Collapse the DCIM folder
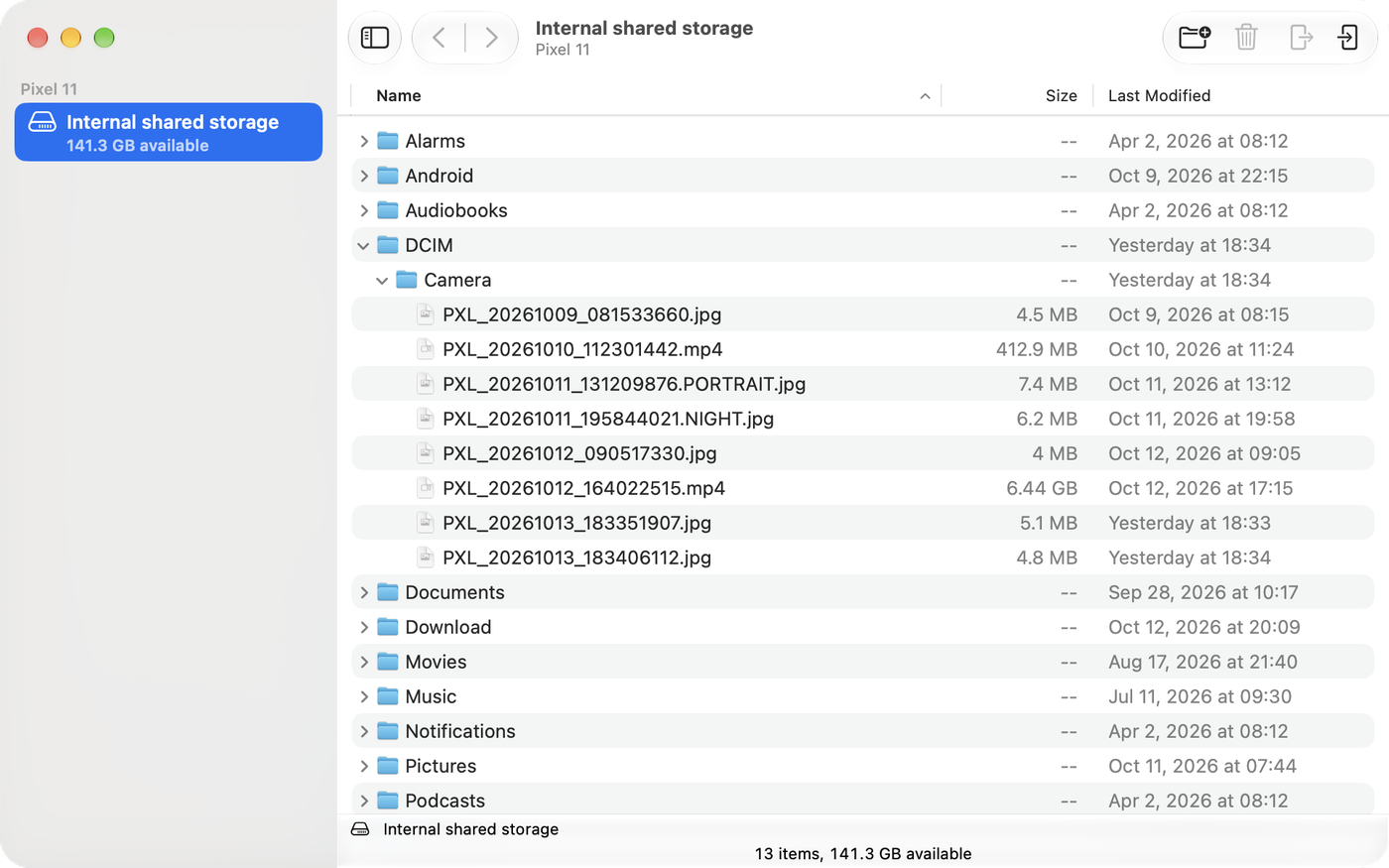The height and width of the screenshot is (868, 1389). (x=364, y=245)
